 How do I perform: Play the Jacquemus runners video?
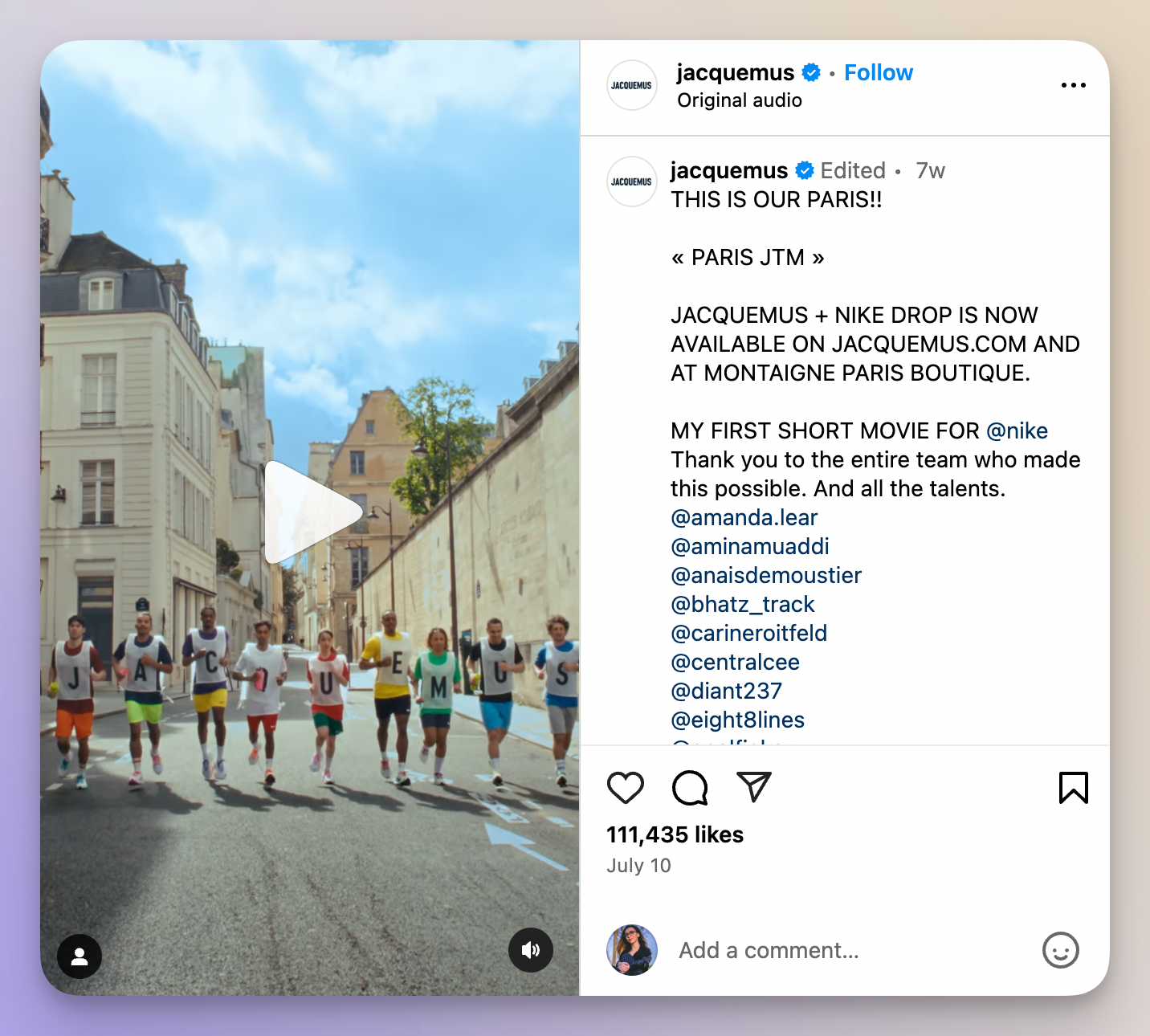click(x=312, y=512)
